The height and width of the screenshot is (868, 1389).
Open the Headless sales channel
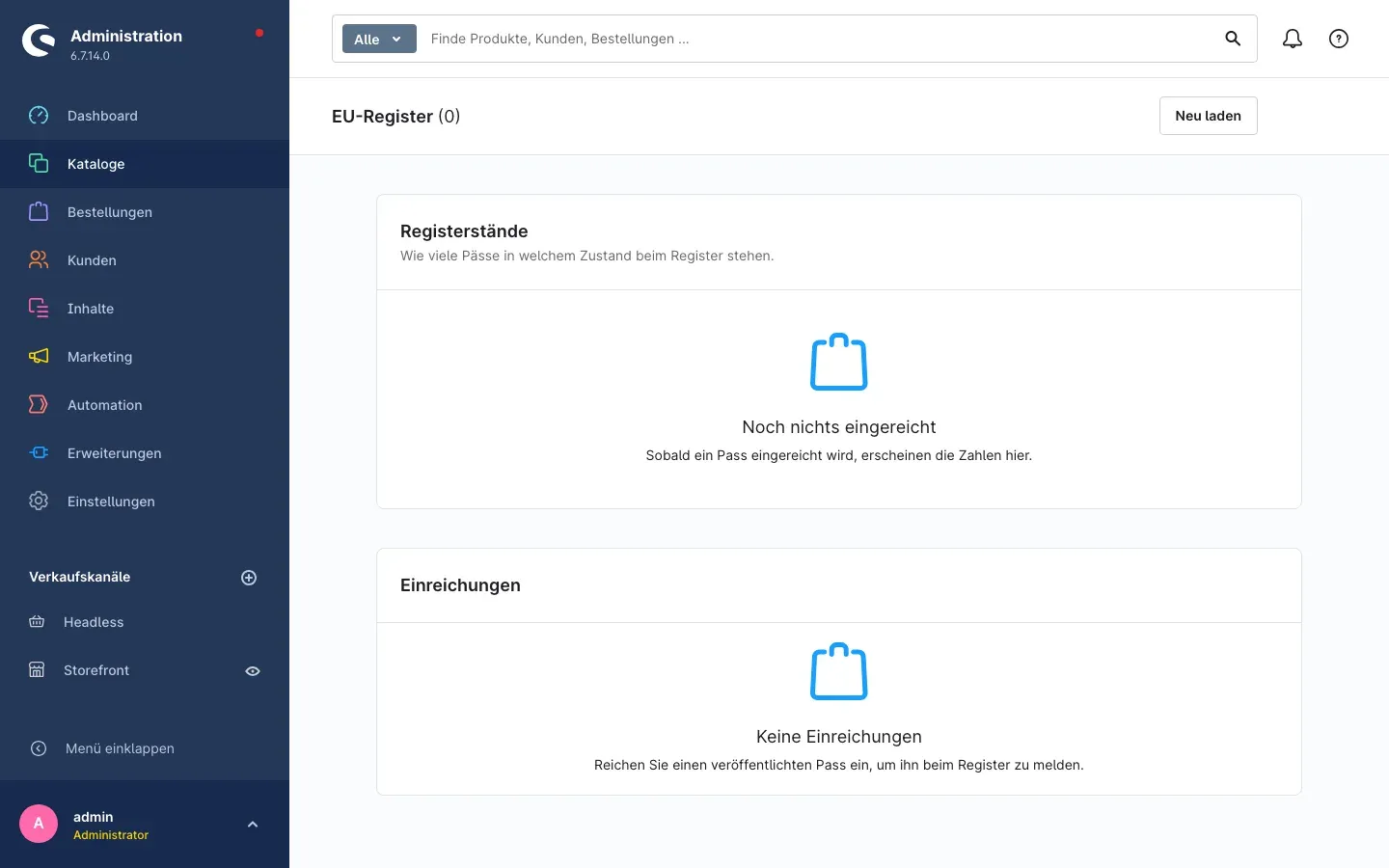pos(94,622)
